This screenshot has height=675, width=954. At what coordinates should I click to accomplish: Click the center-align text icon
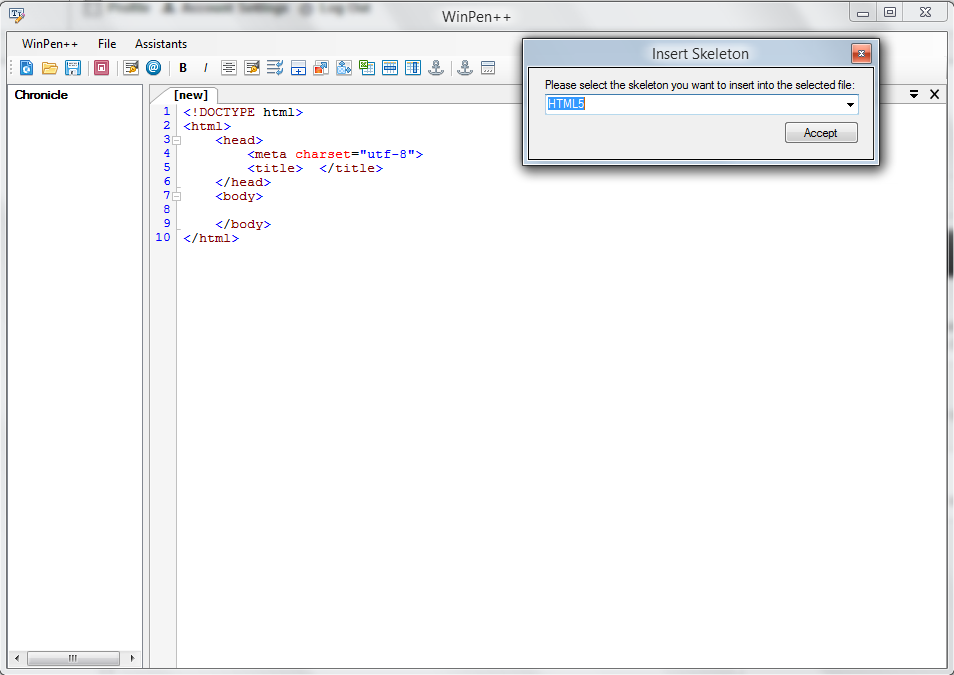[229, 68]
